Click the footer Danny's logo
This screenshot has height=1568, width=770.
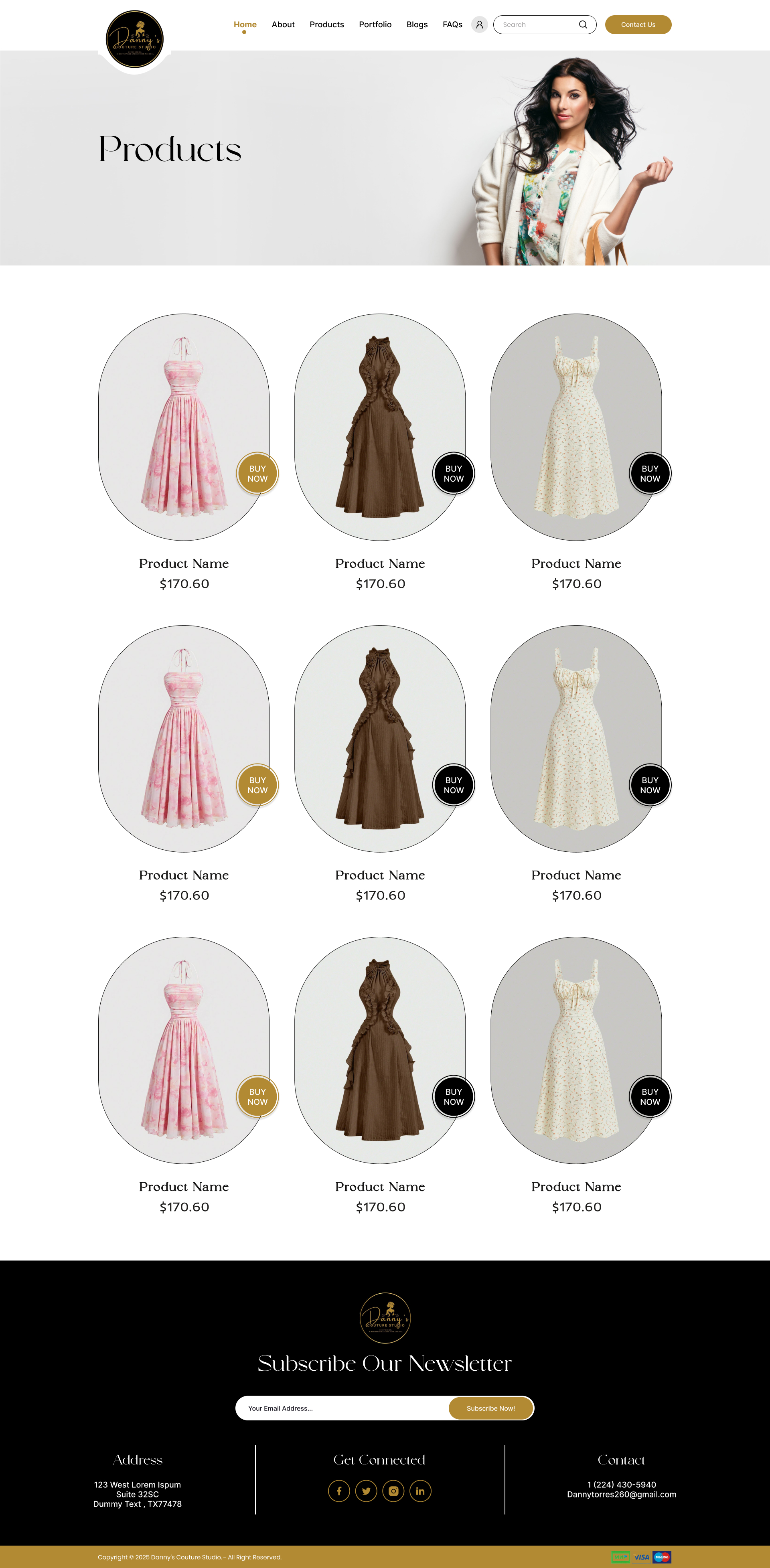tap(385, 1318)
